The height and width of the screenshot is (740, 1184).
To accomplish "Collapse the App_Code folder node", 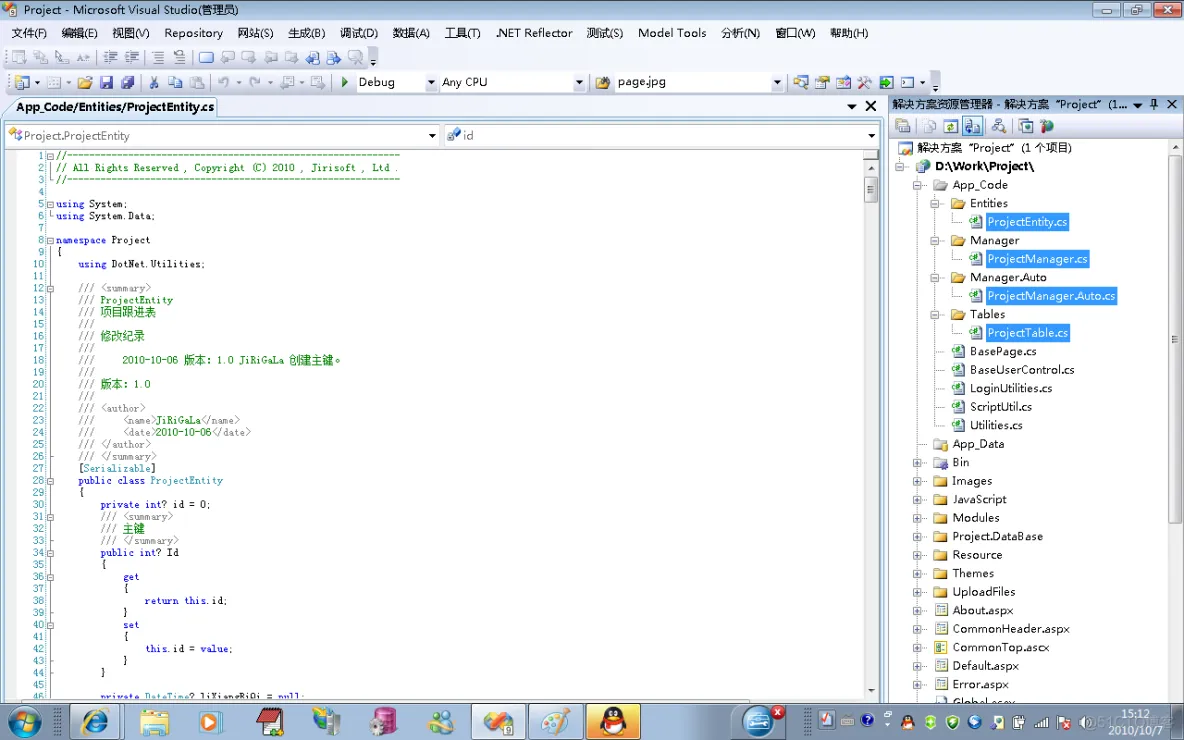I will pyautogui.click(x=917, y=185).
